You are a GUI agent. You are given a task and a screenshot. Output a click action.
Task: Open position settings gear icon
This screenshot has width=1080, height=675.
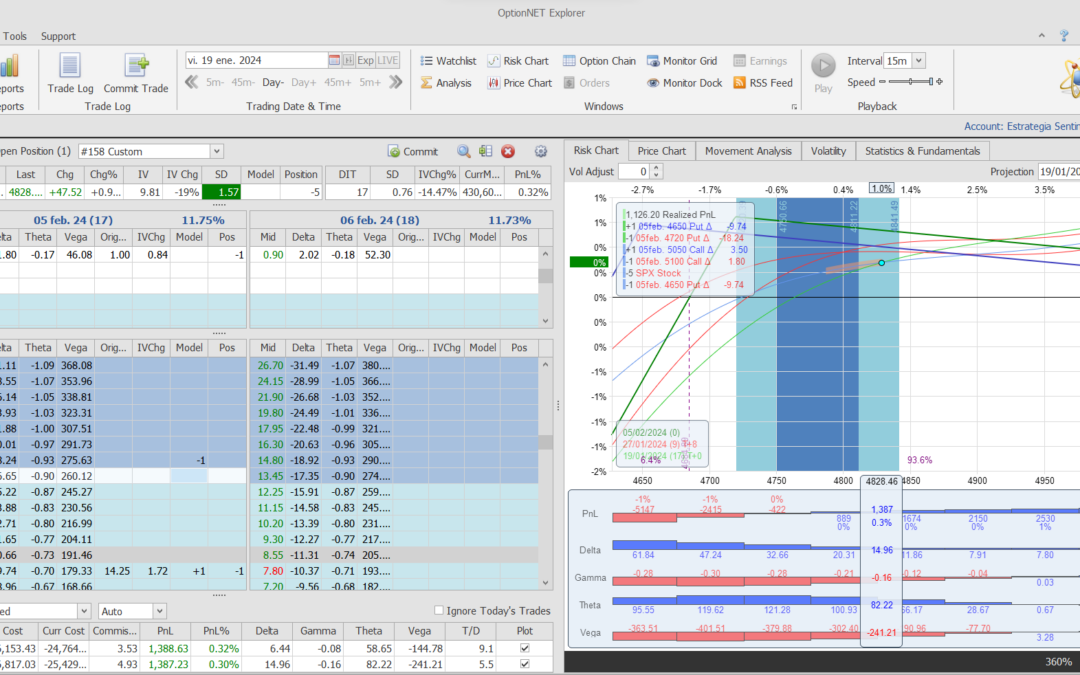coord(541,151)
